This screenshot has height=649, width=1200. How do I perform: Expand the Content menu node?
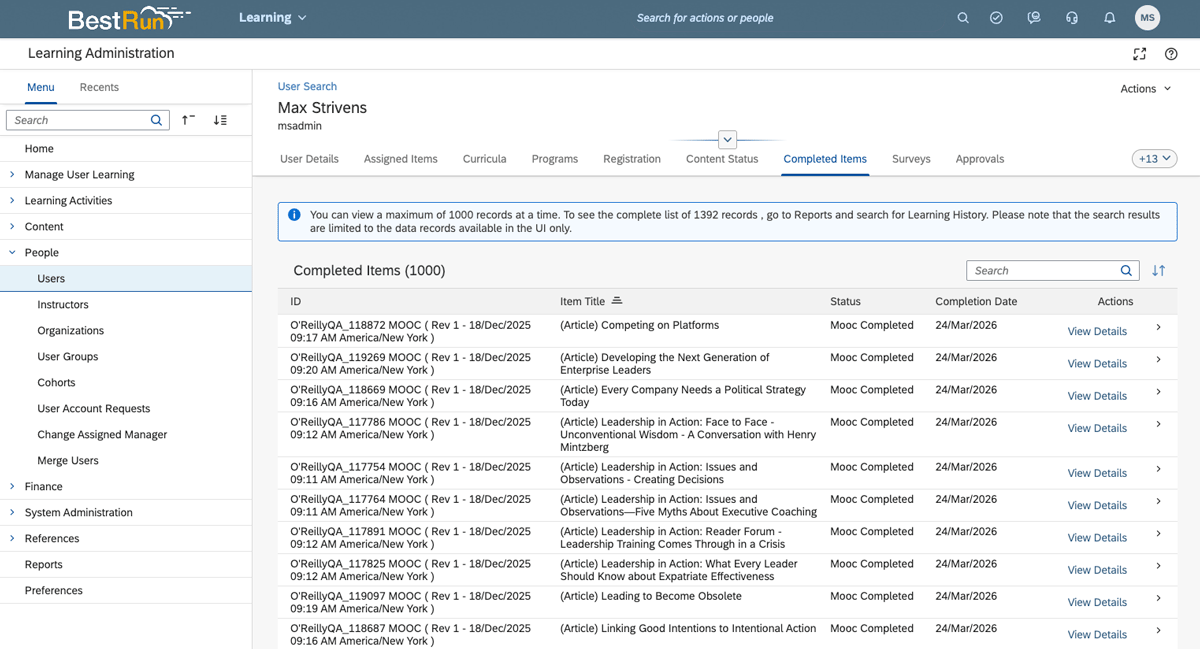tap(12, 226)
